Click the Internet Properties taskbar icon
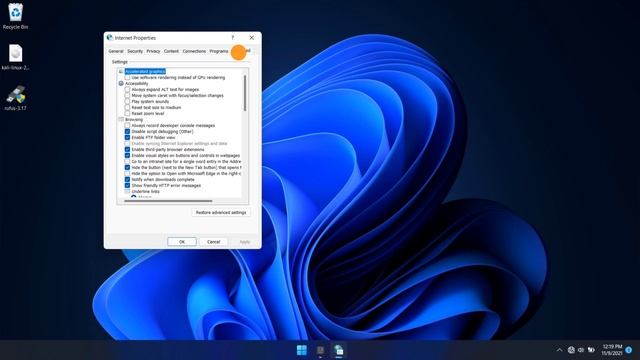640x360 pixels. [x=338, y=350]
